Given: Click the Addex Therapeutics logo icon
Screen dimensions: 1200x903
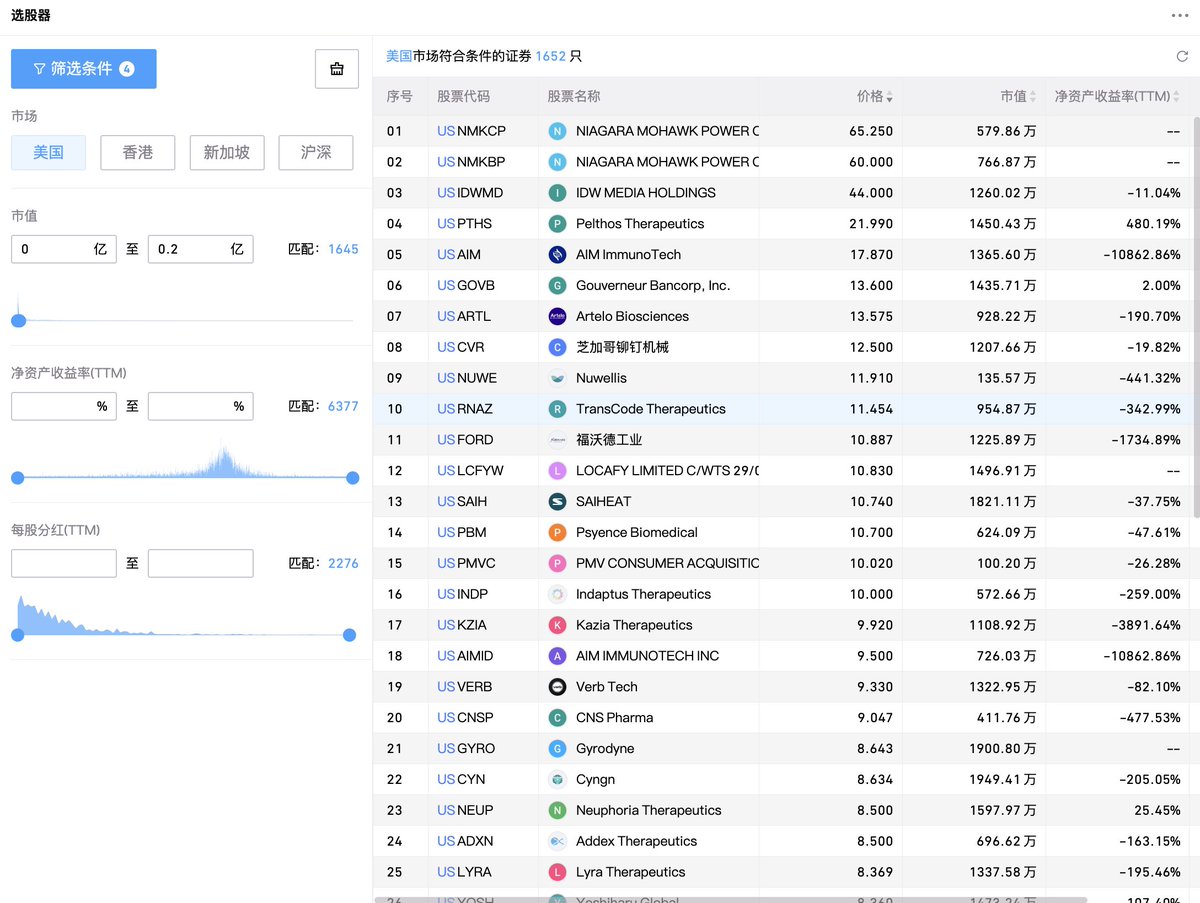Looking at the screenshot, I should coord(558,842).
